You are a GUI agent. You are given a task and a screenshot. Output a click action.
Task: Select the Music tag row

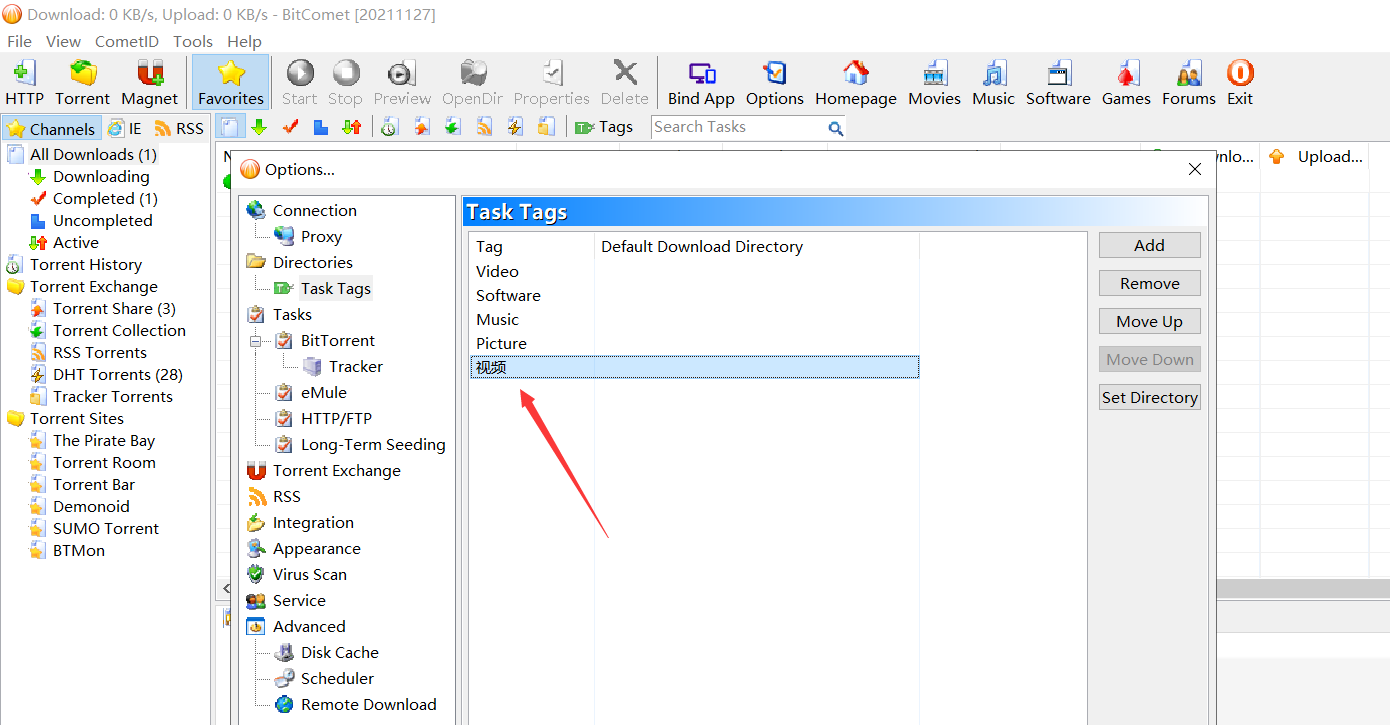coord(695,319)
